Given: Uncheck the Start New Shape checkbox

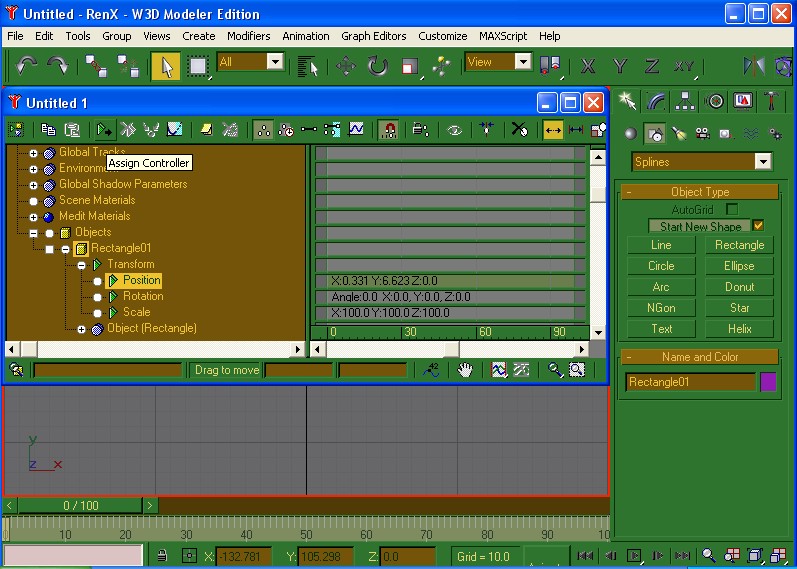Looking at the screenshot, I should tap(758, 226).
